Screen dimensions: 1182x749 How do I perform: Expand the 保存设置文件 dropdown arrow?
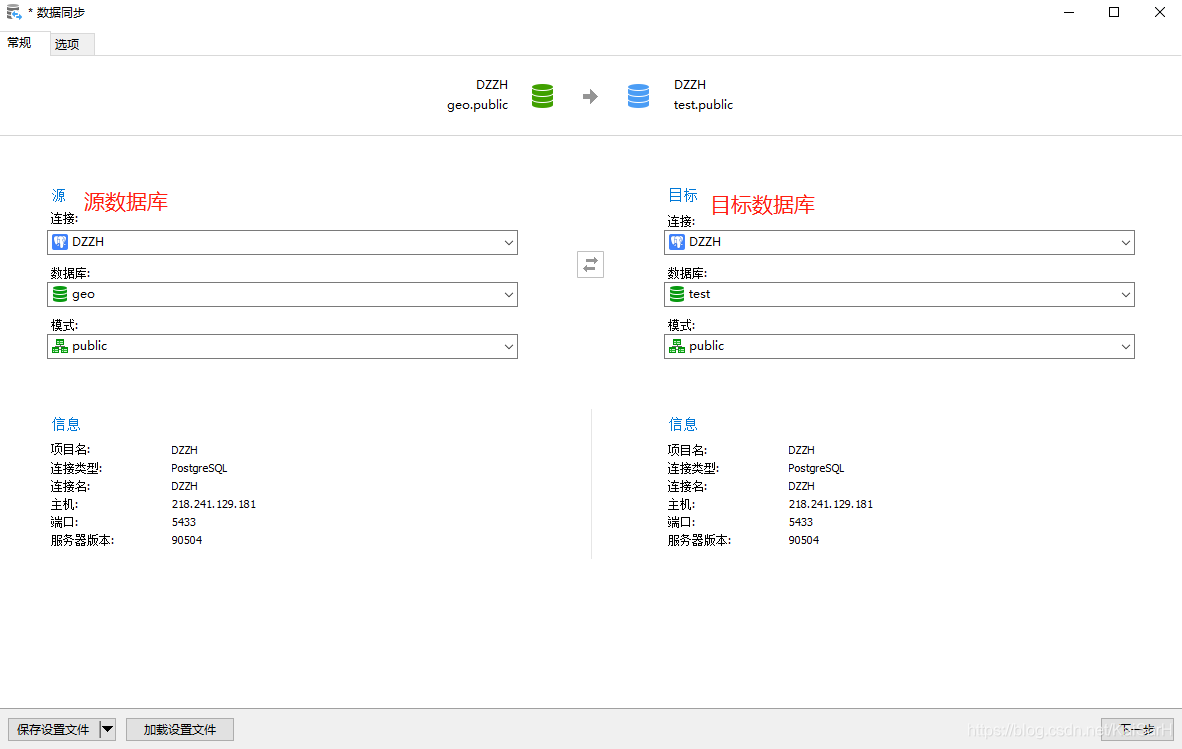[107, 729]
